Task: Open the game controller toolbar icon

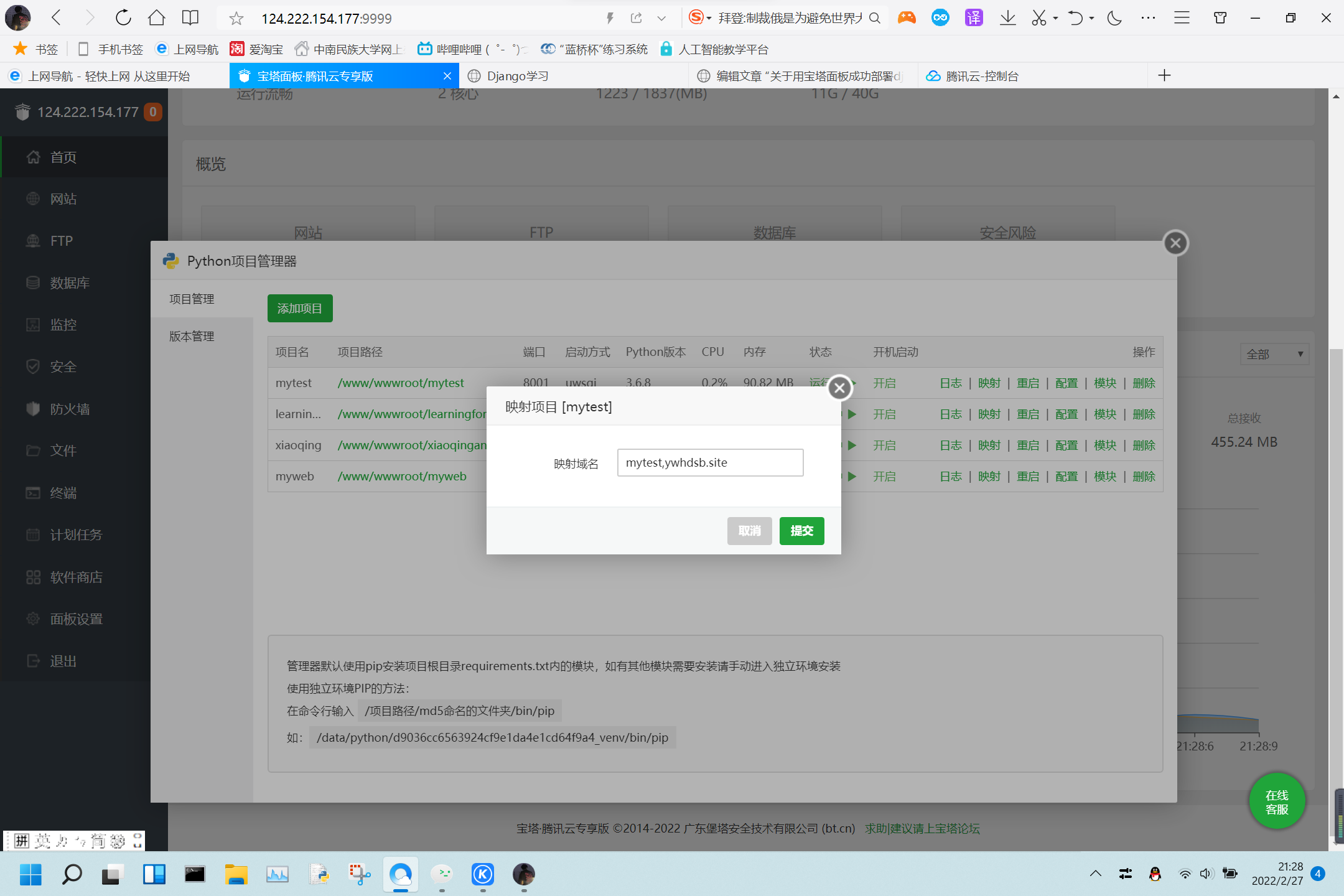Action: pyautogui.click(x=907, y=18)
